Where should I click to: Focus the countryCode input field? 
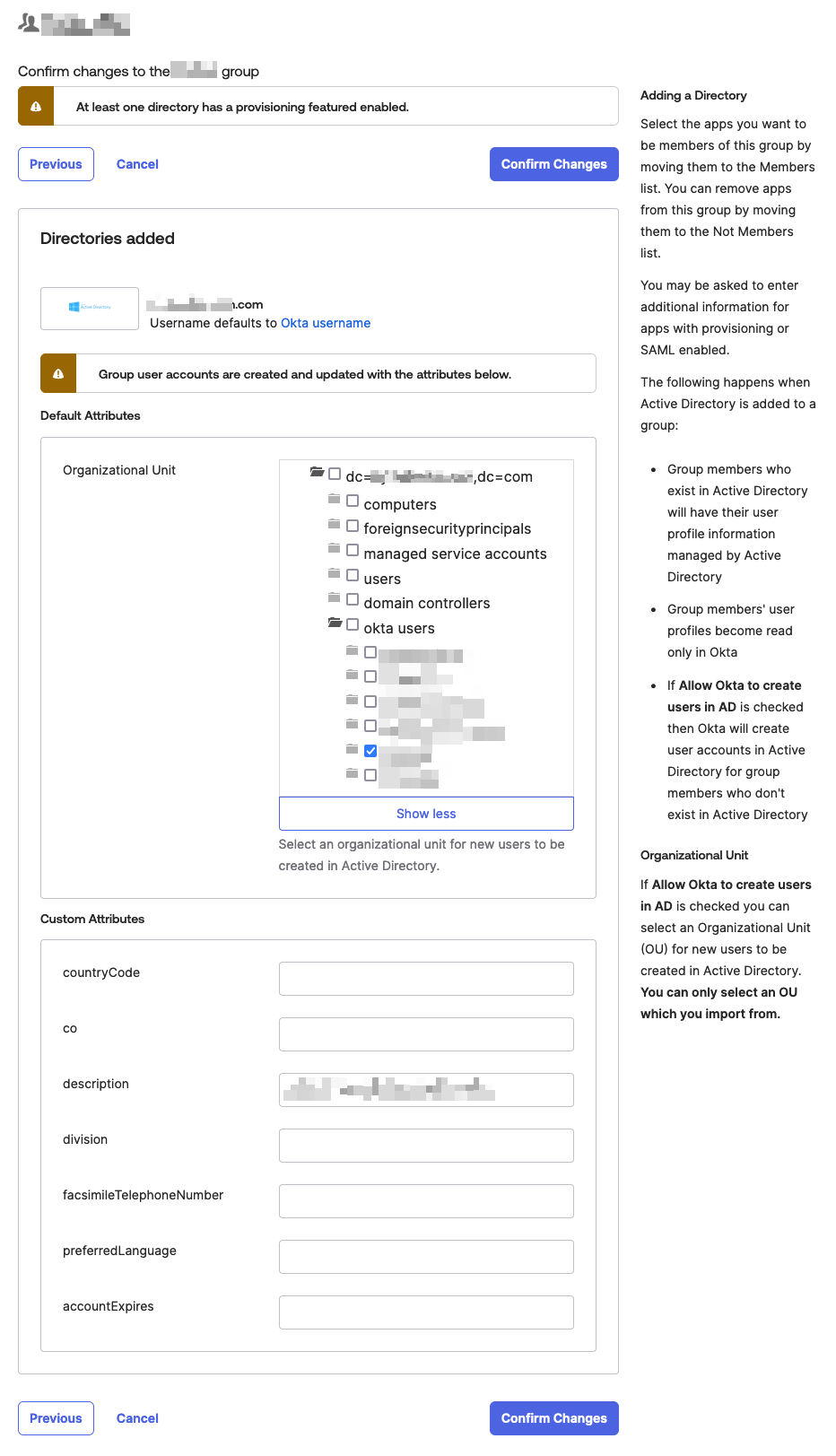pyautogui.click(x=426, y=979)
